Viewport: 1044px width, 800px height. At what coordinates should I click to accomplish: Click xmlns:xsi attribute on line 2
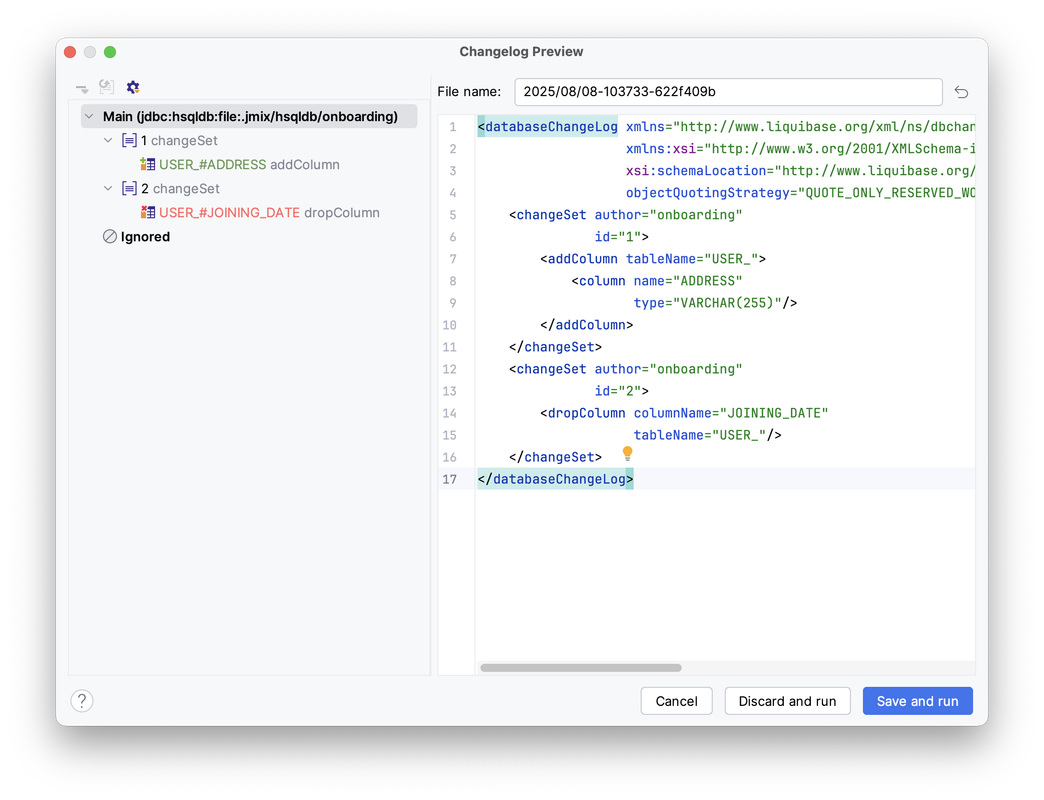coord(800,149)
